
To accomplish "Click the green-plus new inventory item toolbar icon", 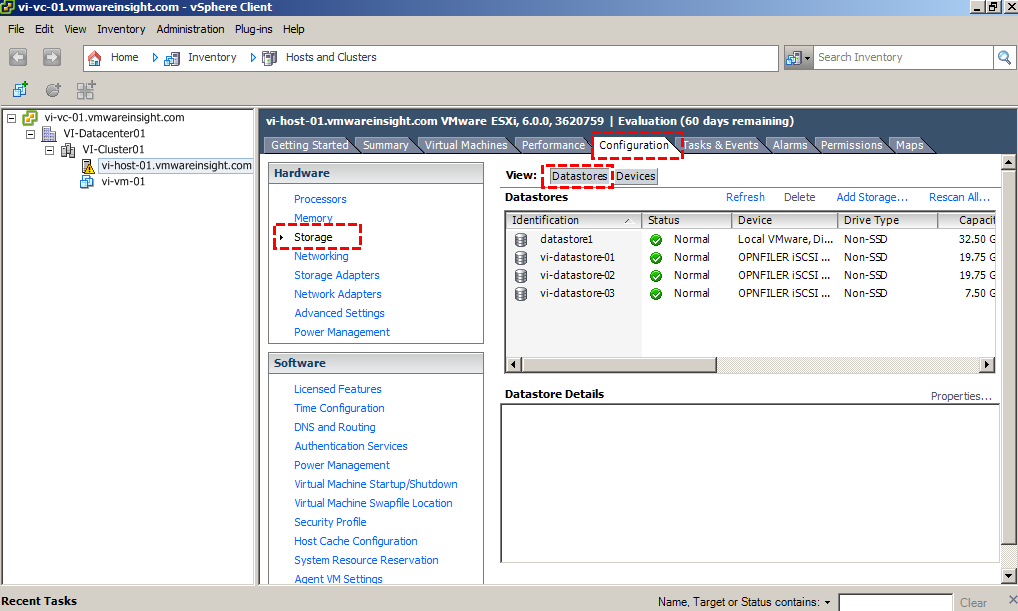I will [x=20, y=89].
